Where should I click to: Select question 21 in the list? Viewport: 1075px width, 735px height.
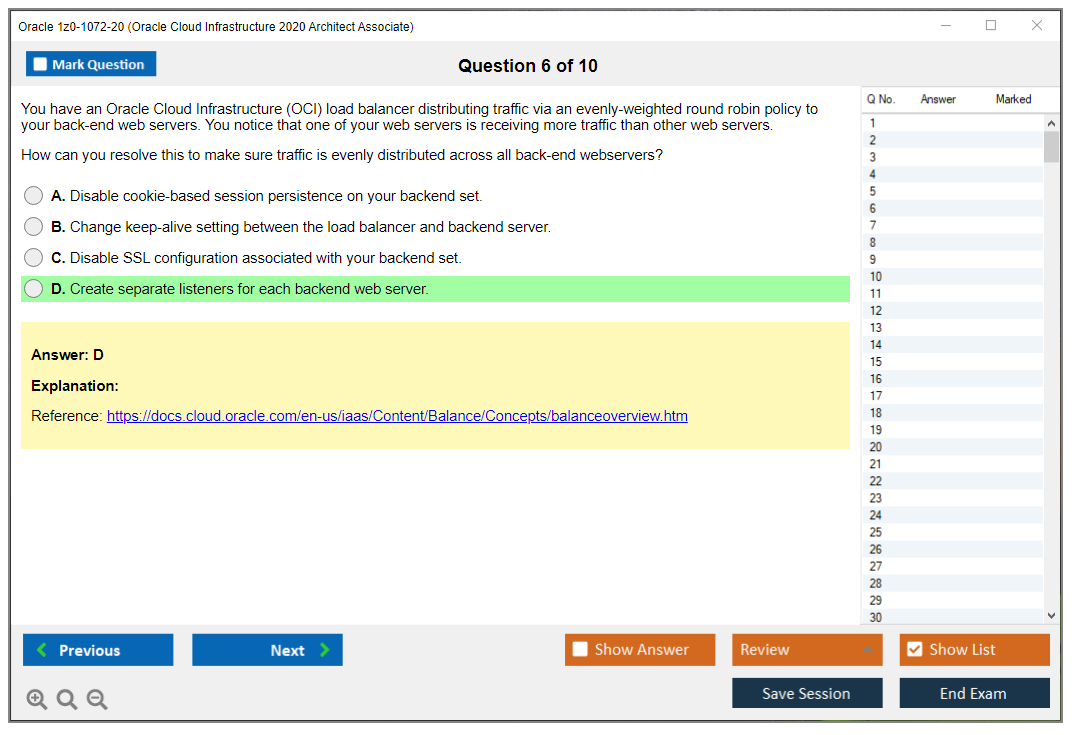pyautogui.click(x=952, y=464)
